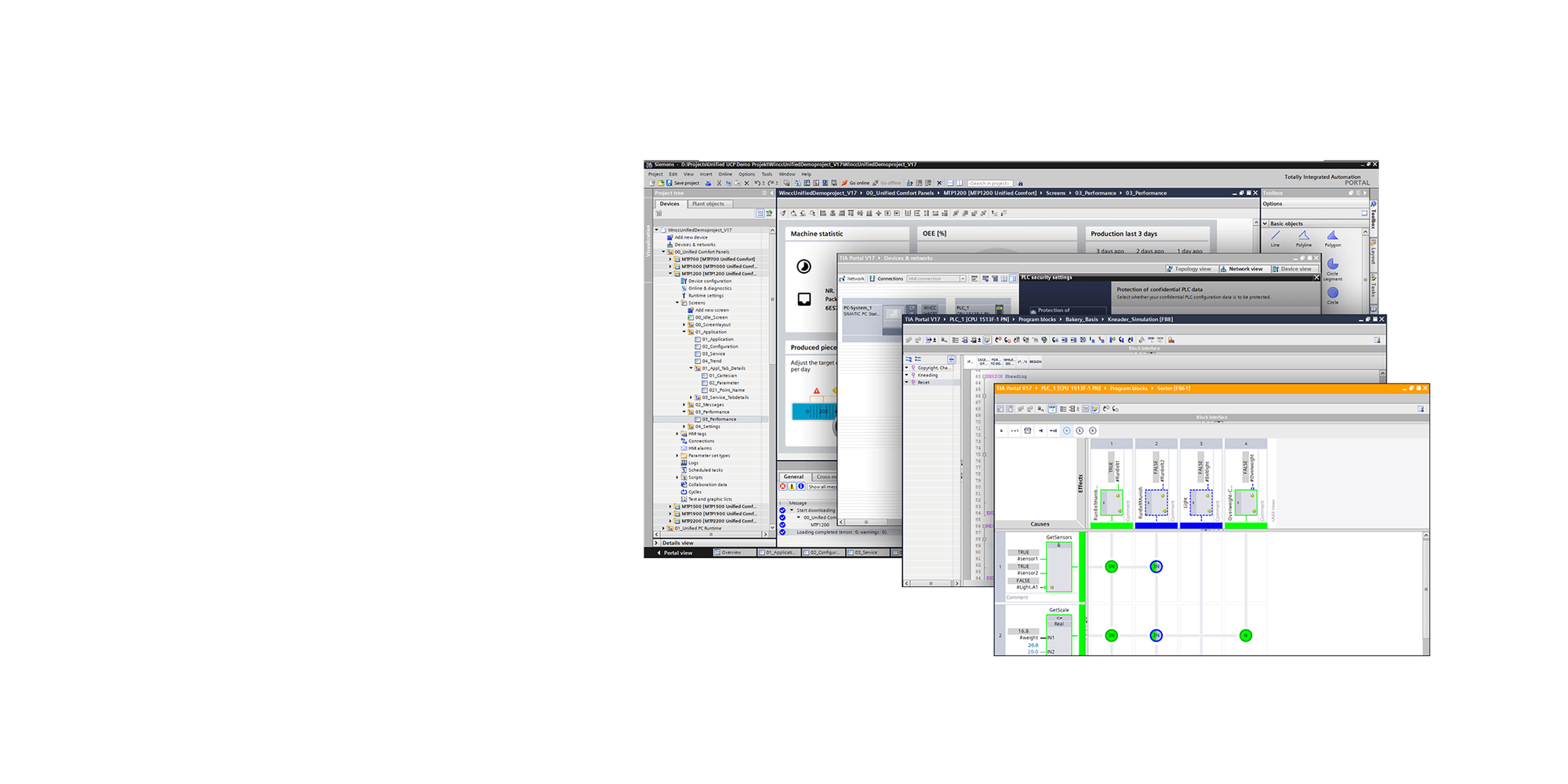Viewport: 1568px width, 784px height.
Task: Click the Go online toolbar button
Action: click(855, 183)
